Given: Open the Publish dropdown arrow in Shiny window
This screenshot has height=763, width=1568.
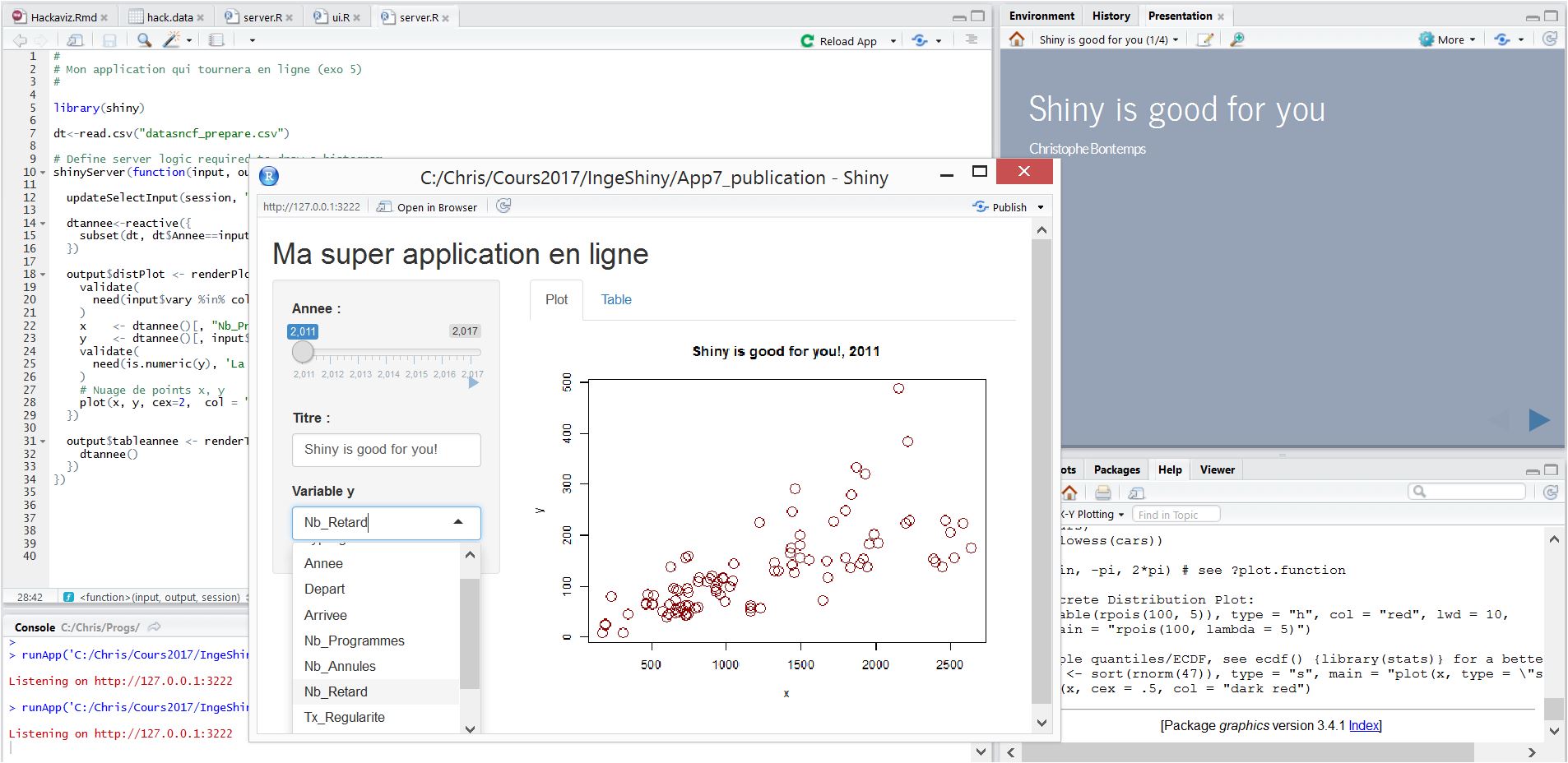Looking at the screenshot, I should tap(1041, 207).
